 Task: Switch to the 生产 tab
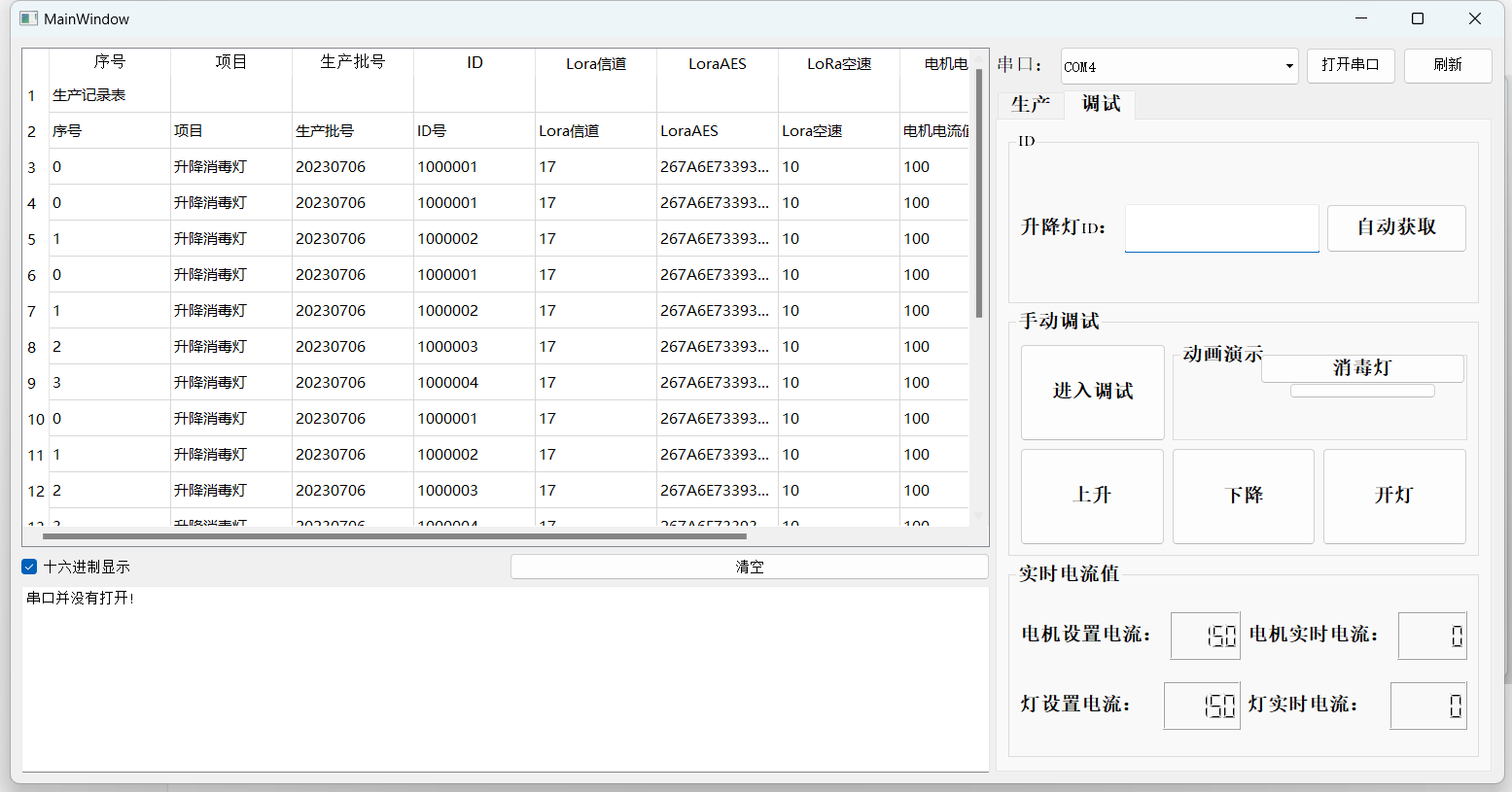pos(1030,104)
